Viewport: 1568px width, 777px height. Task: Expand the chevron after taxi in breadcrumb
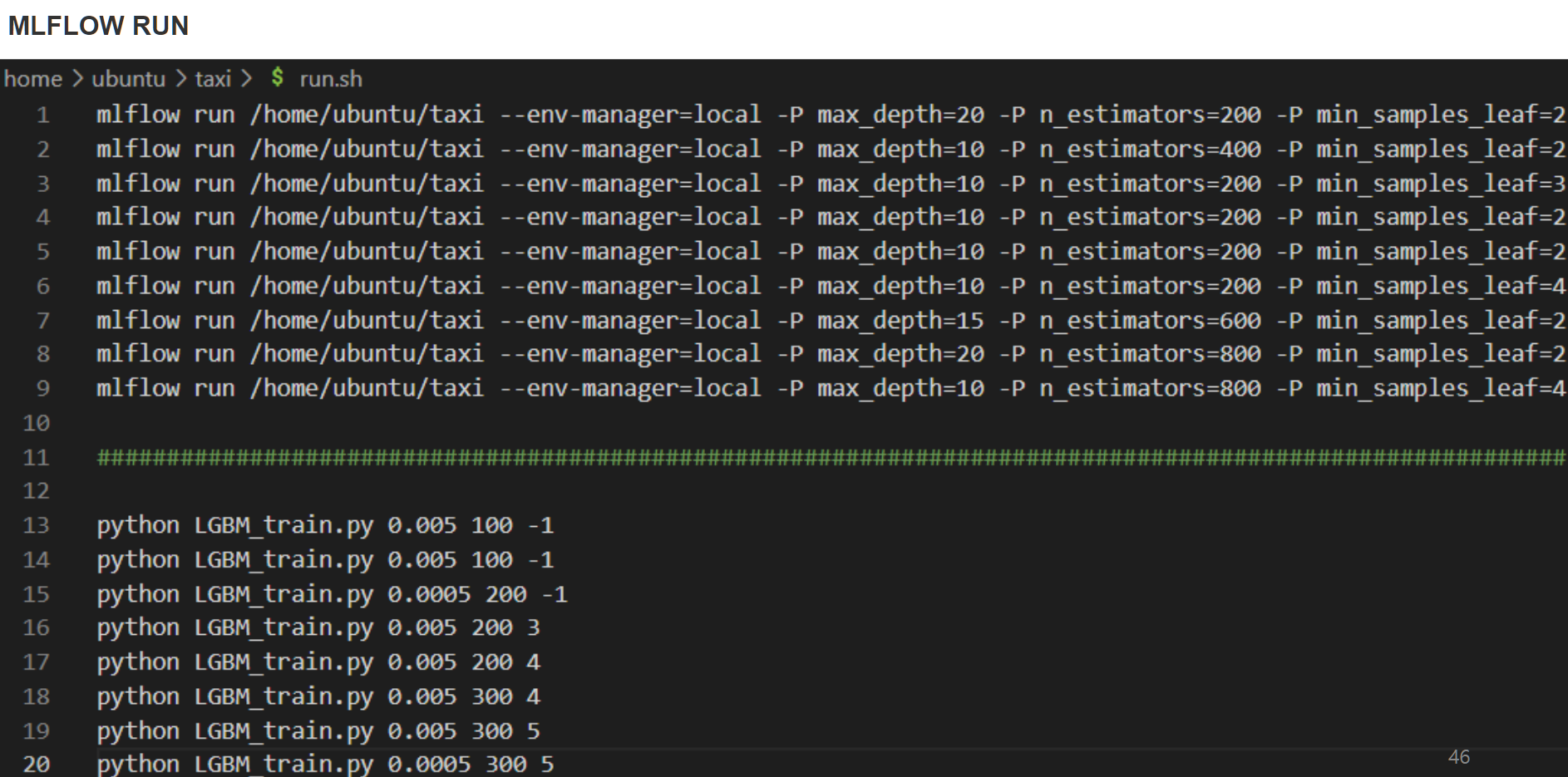point(246,79)
